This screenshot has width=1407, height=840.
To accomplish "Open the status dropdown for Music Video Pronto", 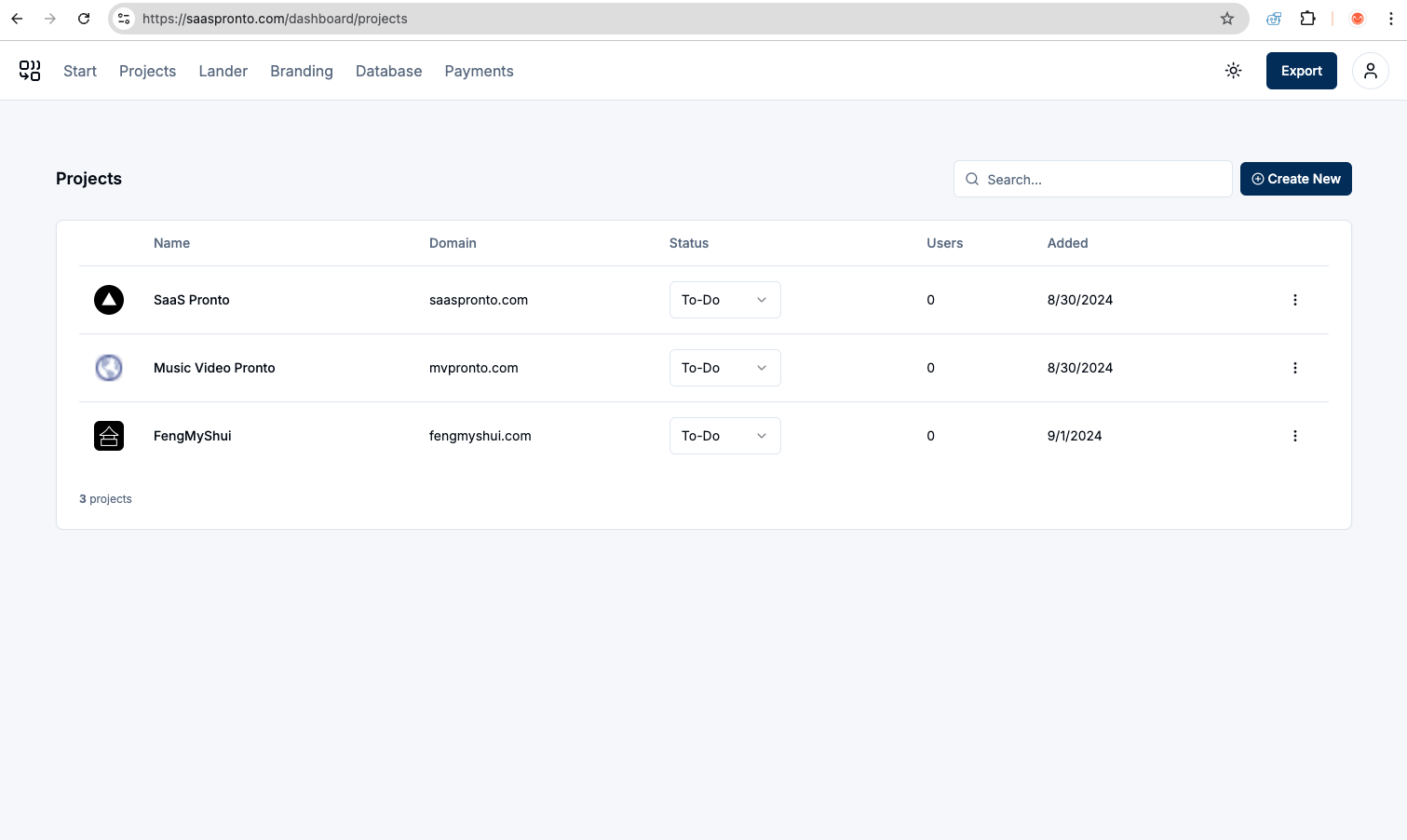I will coord(725,368).
